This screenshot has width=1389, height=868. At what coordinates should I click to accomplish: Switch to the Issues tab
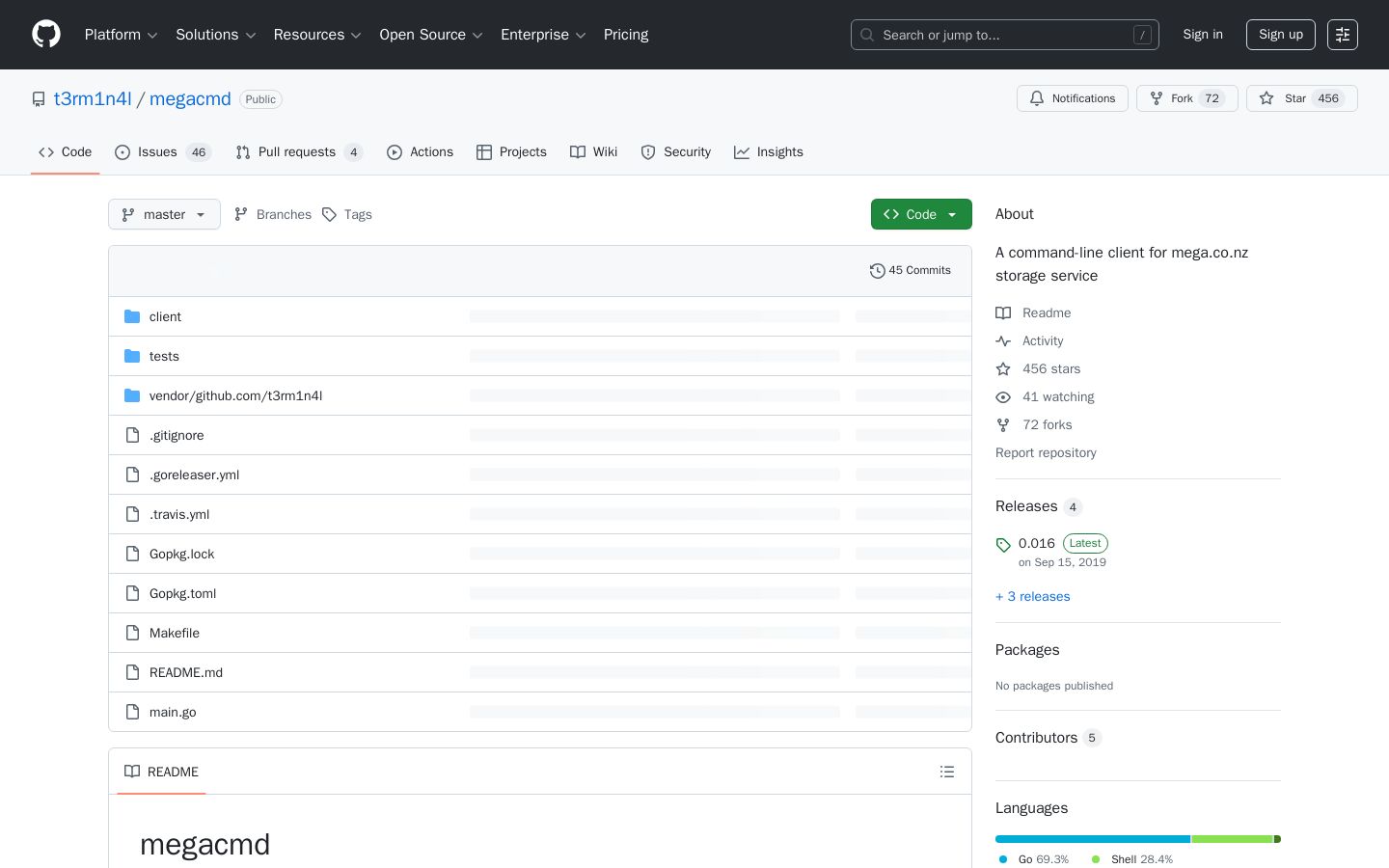163,152
